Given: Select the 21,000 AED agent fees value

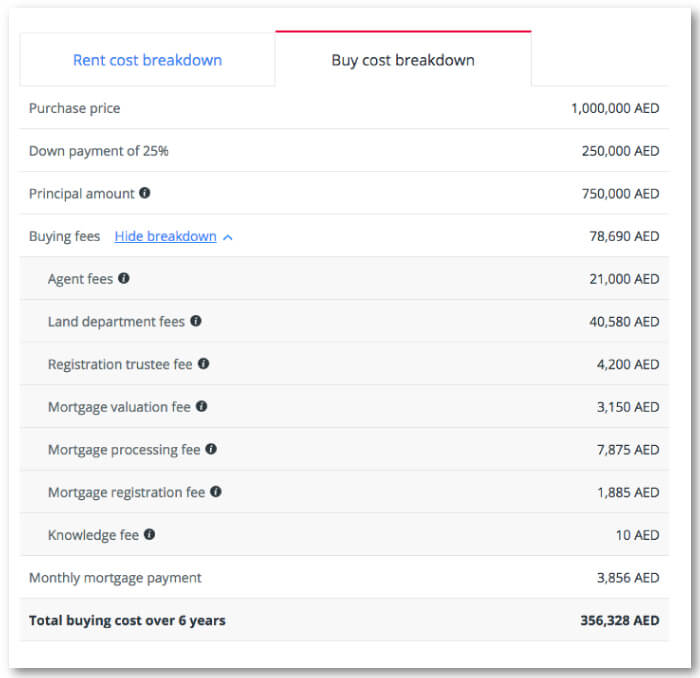Looking at the screenshot, I should tap(624, 279).
